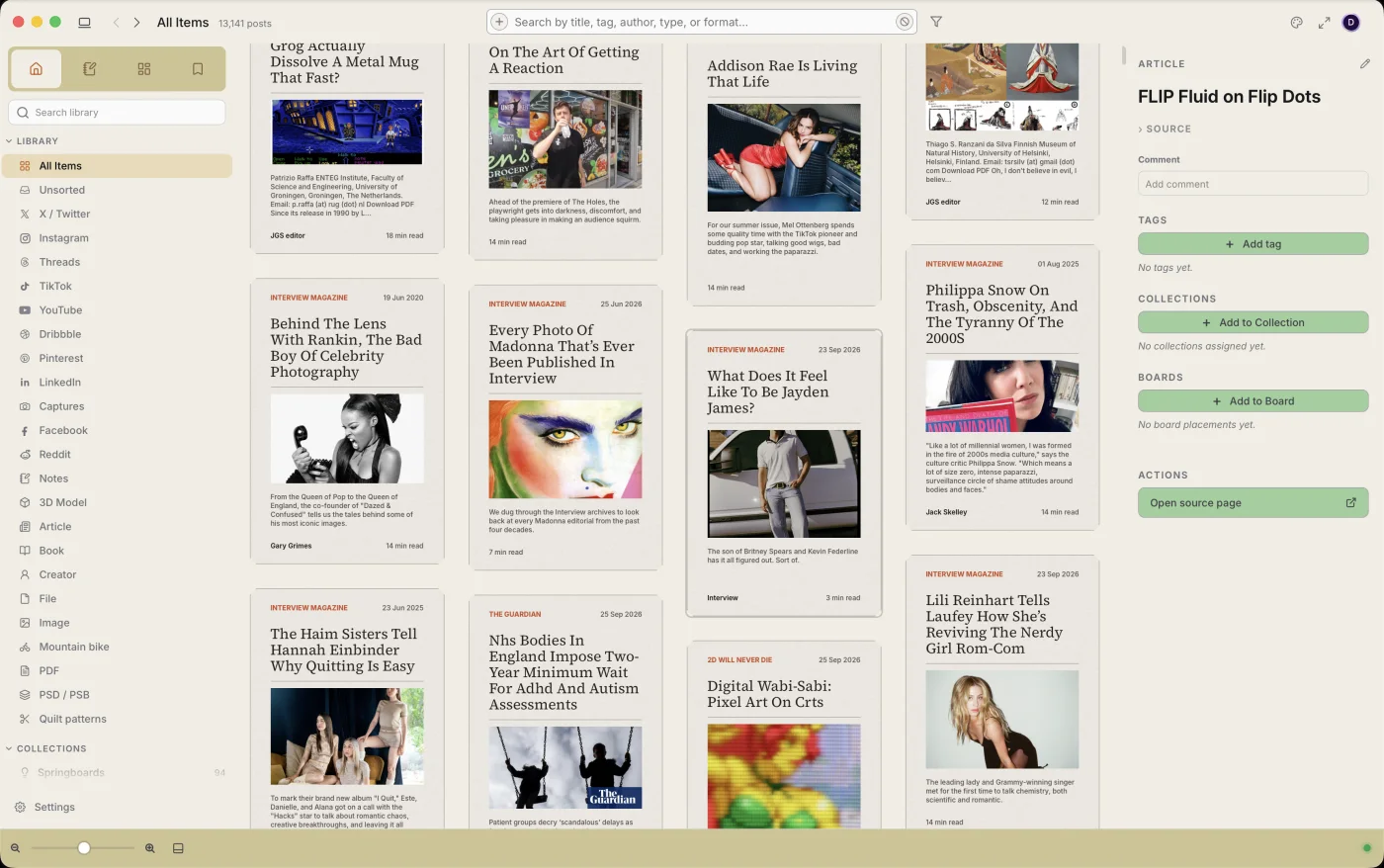Select YouTube in the library list
Image resolution: width=1384 pixels, height=868 pixels.
(x=117, y=310)
